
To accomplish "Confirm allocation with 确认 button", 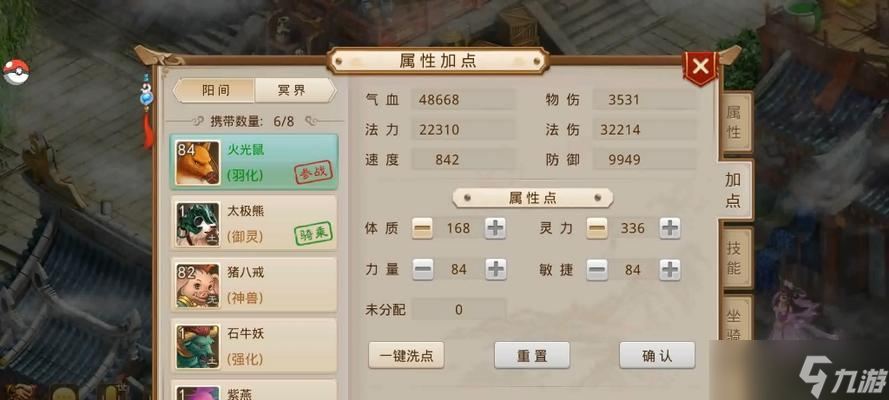I will pyautogui.click(x=657, y=355).
